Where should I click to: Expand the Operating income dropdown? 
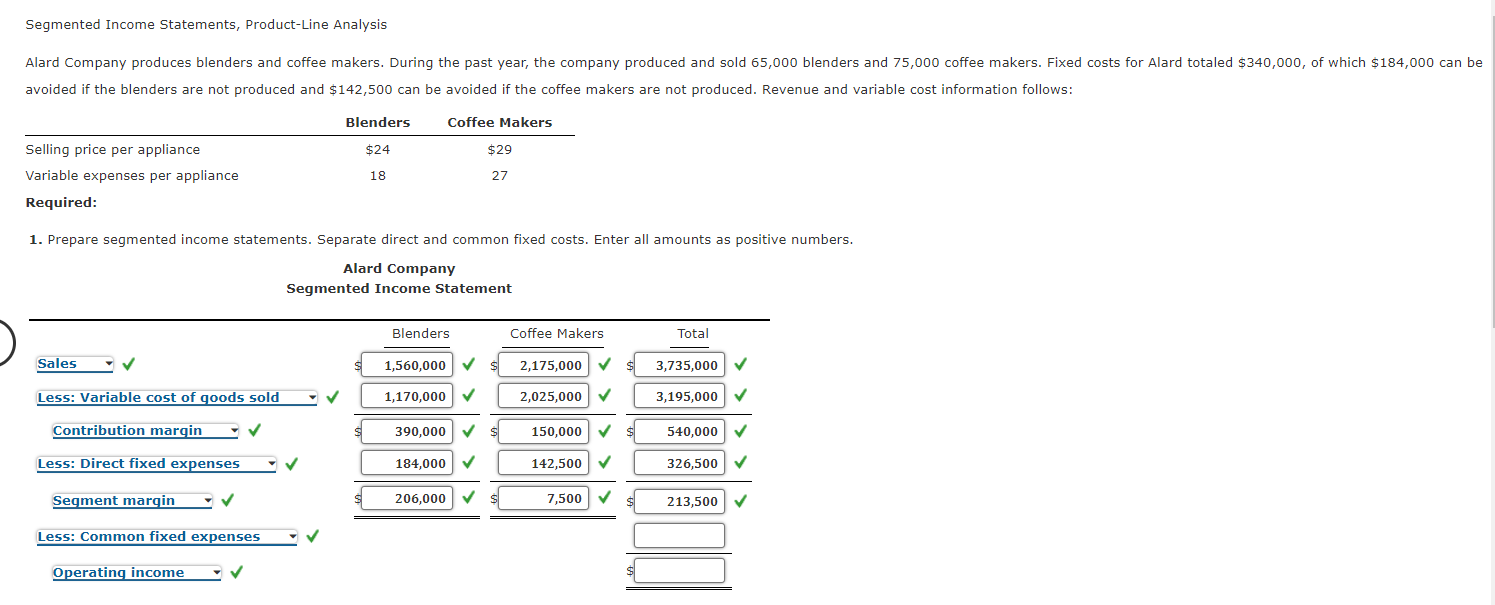click(x=137, y=572)
